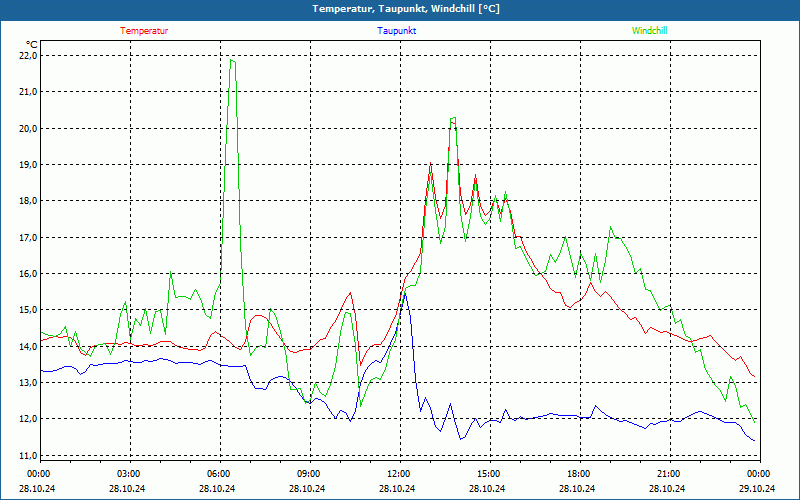
Task: Click the 13,0 y-axis value
Action: click(28, 383)
